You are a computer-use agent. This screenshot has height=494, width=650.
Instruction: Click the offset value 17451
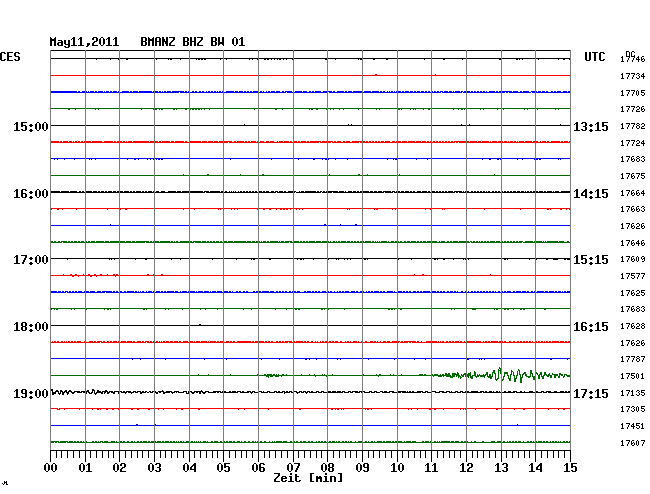(x=633, y=426)
